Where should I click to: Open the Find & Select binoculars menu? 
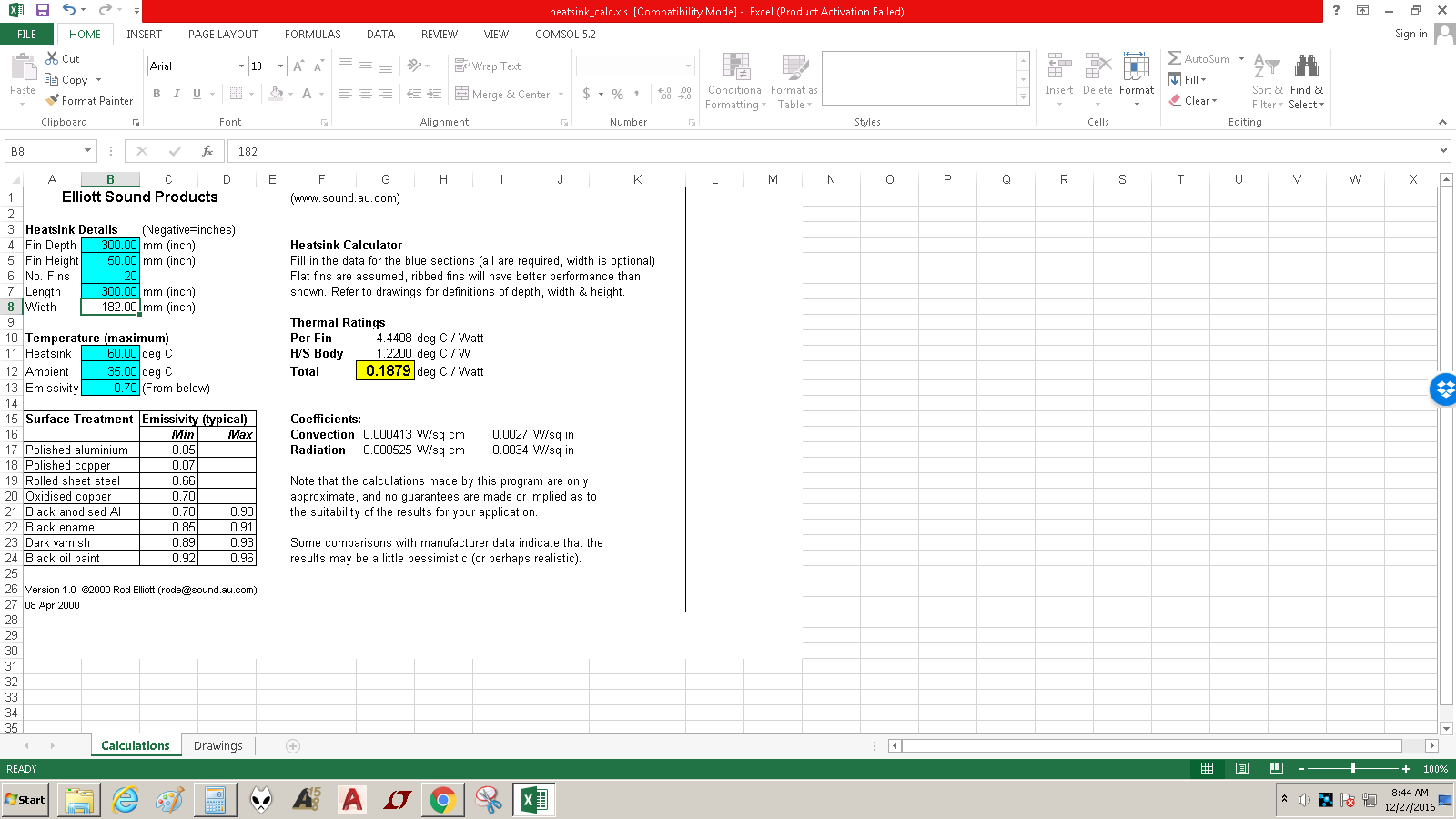click(1307, 81)
